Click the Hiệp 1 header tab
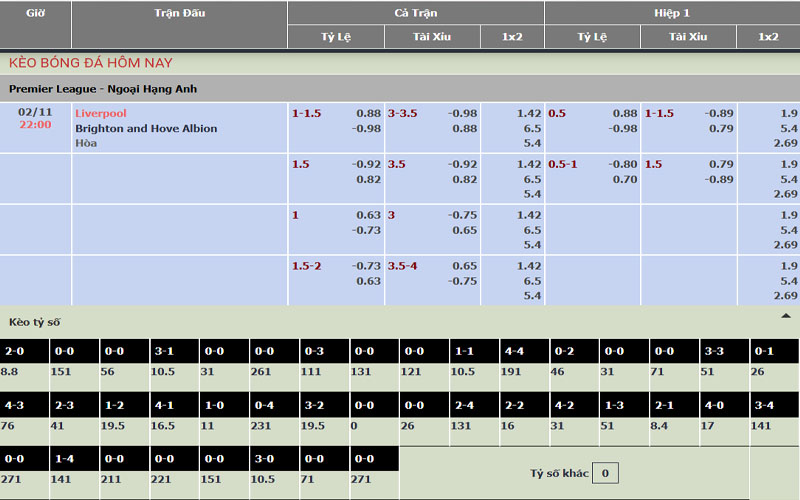Screen dimensions: 800x500 click(672, 13)
